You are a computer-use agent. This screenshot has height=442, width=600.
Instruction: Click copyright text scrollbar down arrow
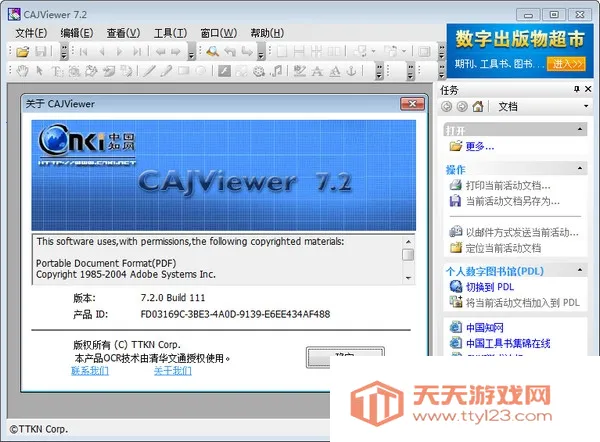(x=408, y=277)
